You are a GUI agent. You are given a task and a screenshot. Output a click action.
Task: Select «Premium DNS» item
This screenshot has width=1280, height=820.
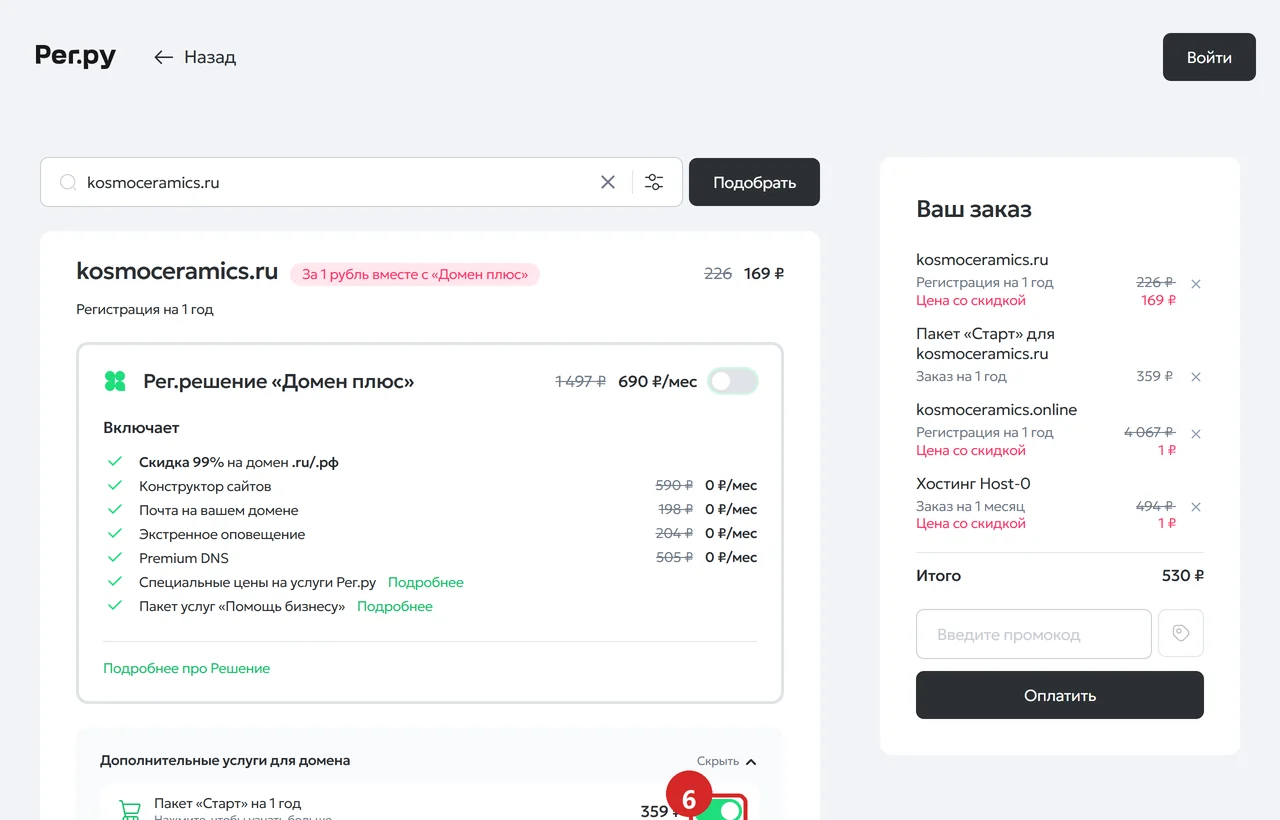pos(184,558)
